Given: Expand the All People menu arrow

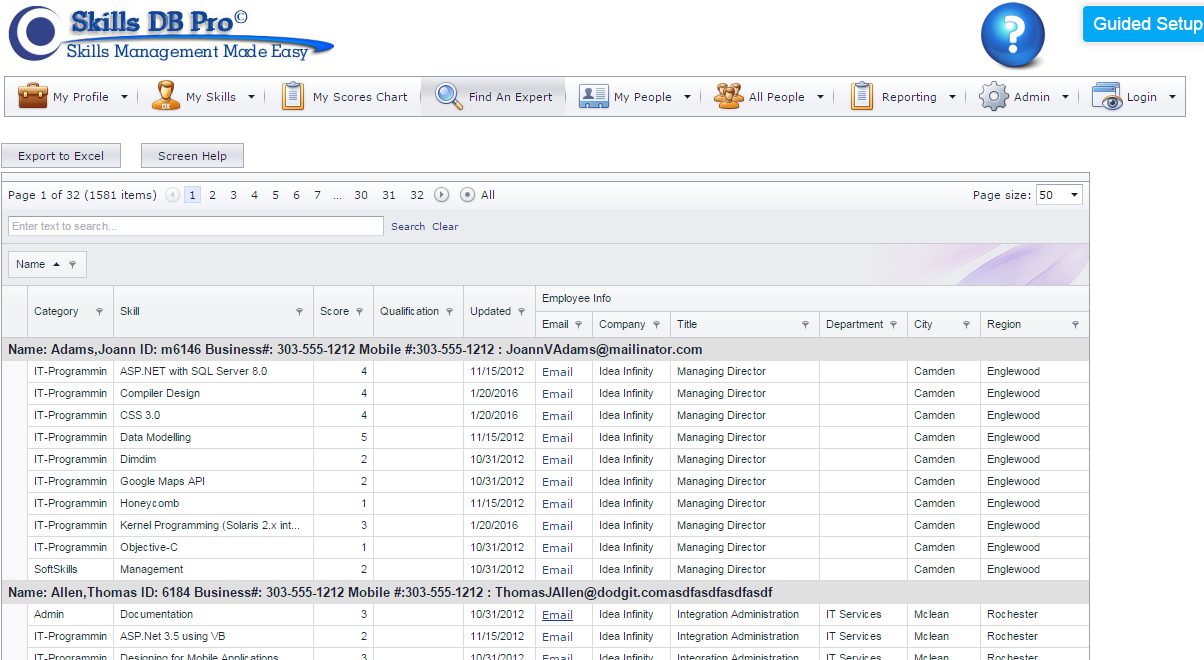Looking at the screenshot, I should tap(820, 97).
